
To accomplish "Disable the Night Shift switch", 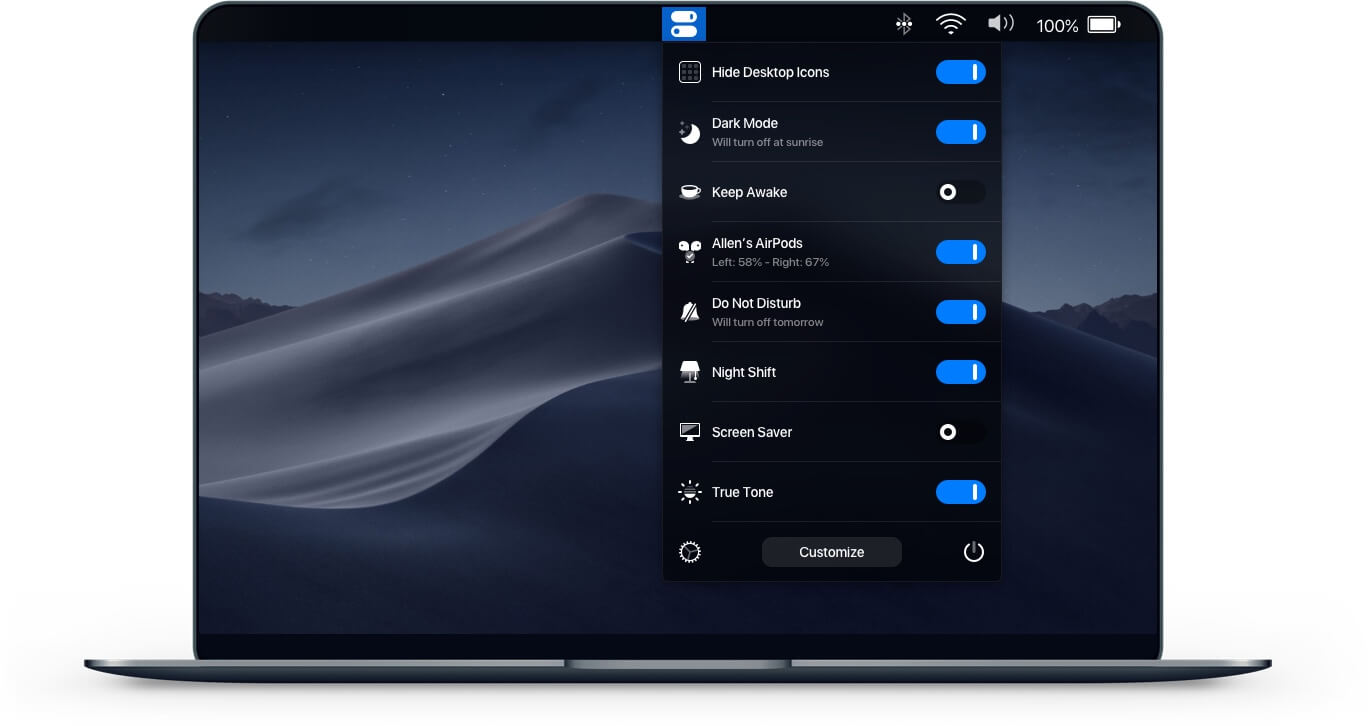I will click(960, 371).
